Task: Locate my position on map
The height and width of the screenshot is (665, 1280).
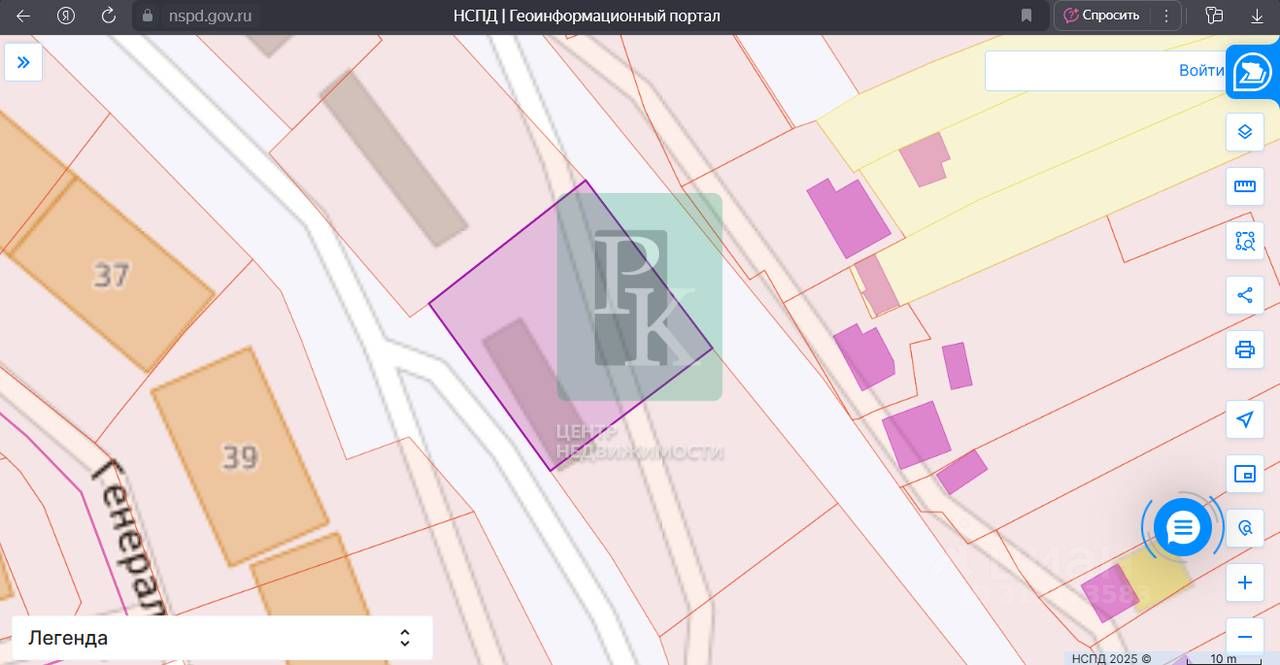Action: (x=1245, y=419)
